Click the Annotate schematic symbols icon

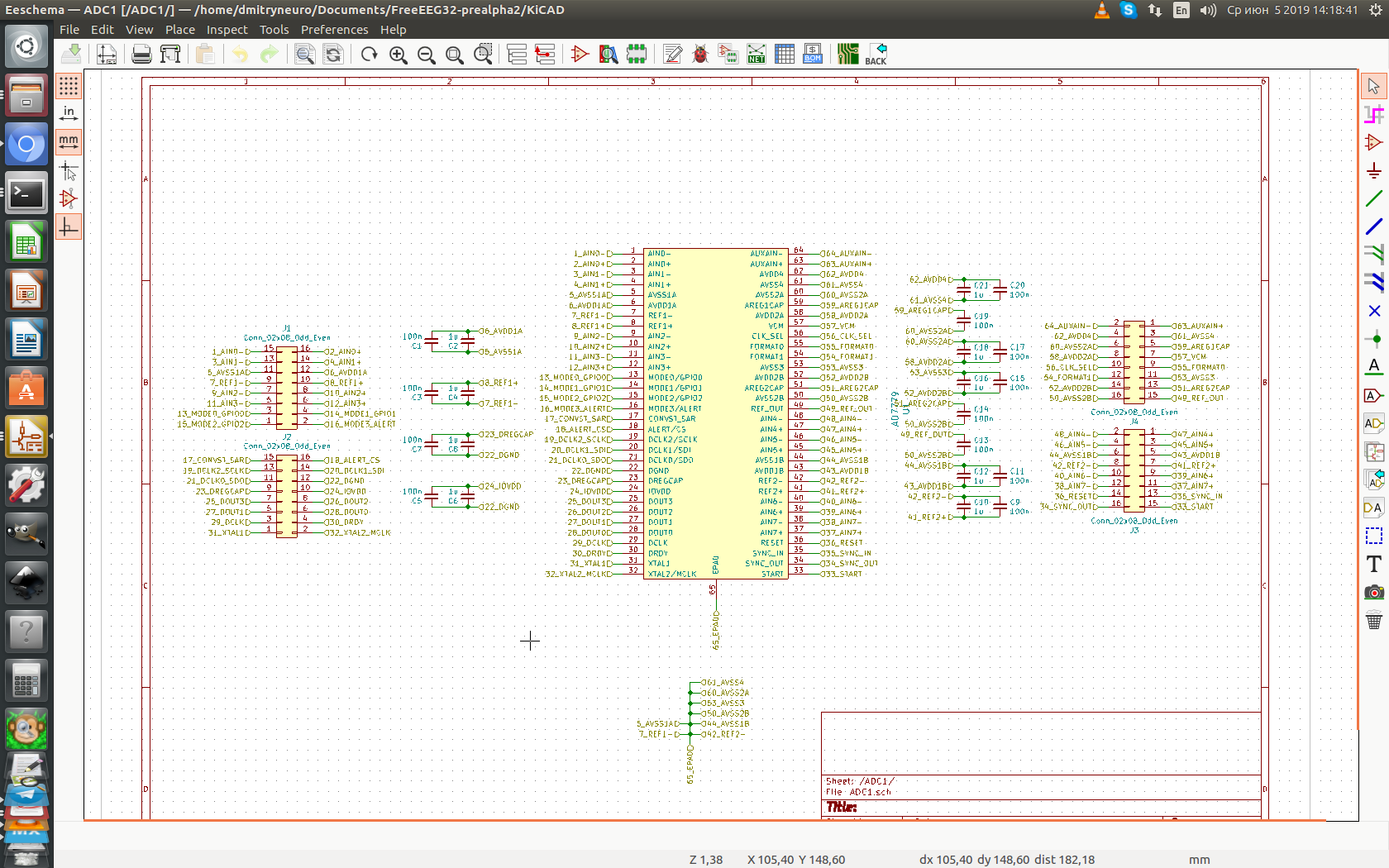coord(672,55)
